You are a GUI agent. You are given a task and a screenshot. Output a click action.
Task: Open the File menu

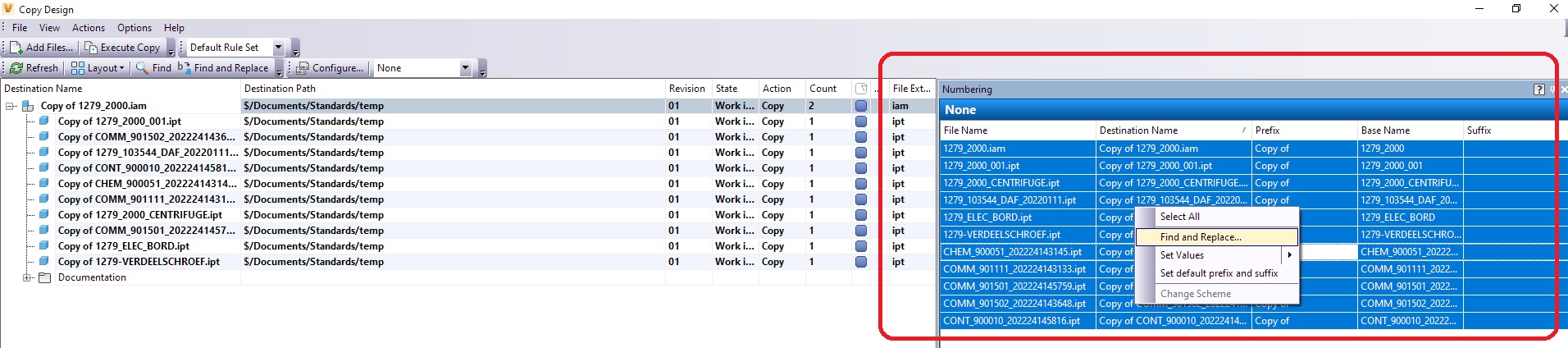[20, 28]
